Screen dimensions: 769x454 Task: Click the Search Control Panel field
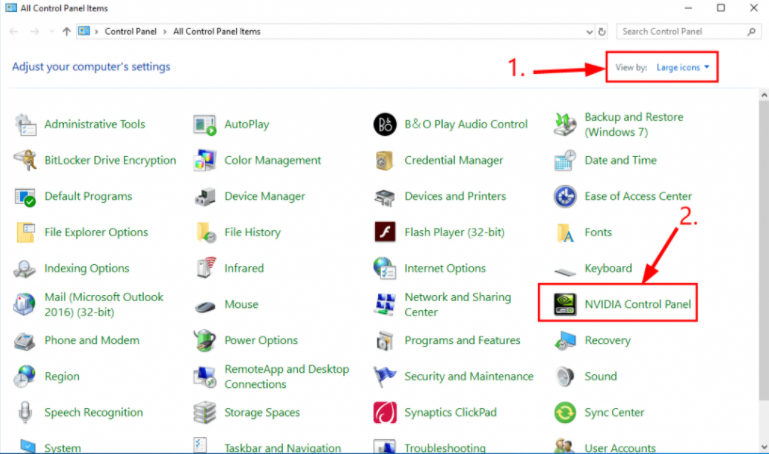[689, 32]
